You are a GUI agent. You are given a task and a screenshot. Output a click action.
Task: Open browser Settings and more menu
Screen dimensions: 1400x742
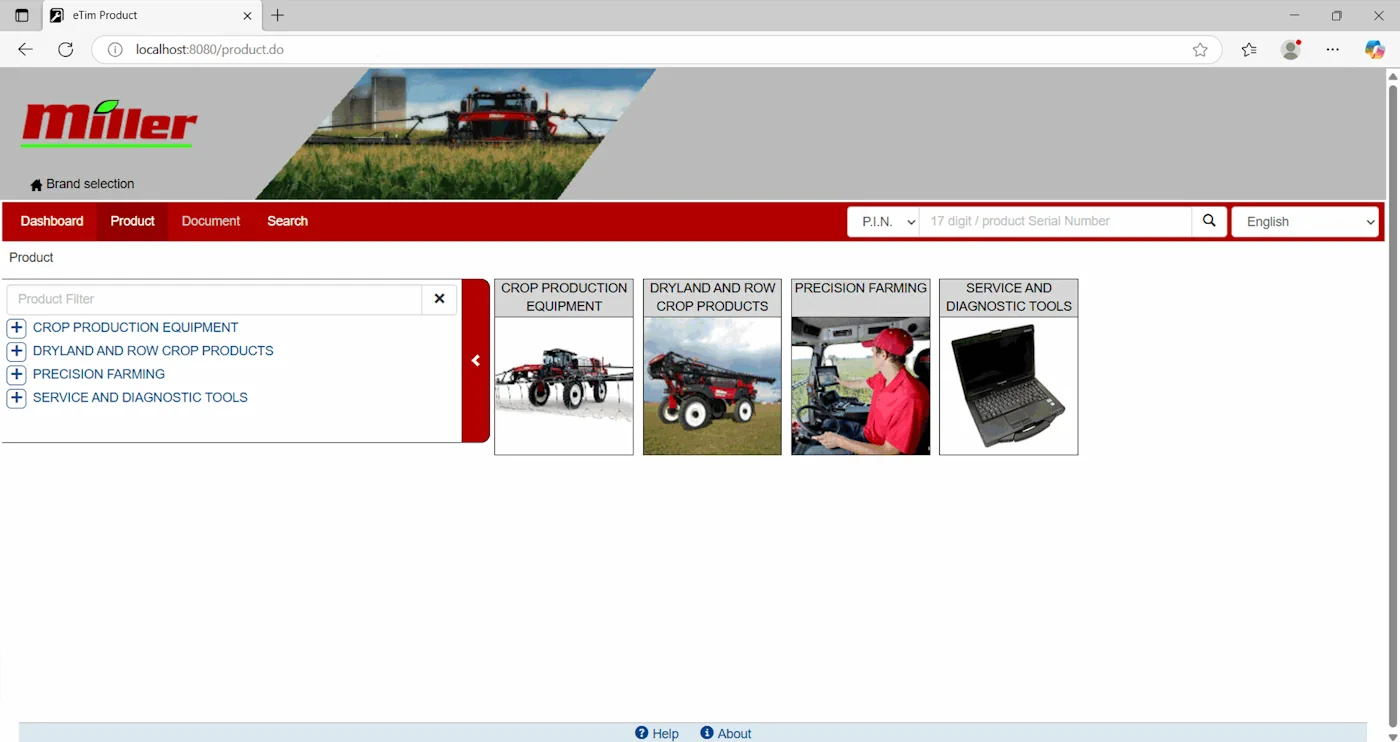(x=1333, y=50)
